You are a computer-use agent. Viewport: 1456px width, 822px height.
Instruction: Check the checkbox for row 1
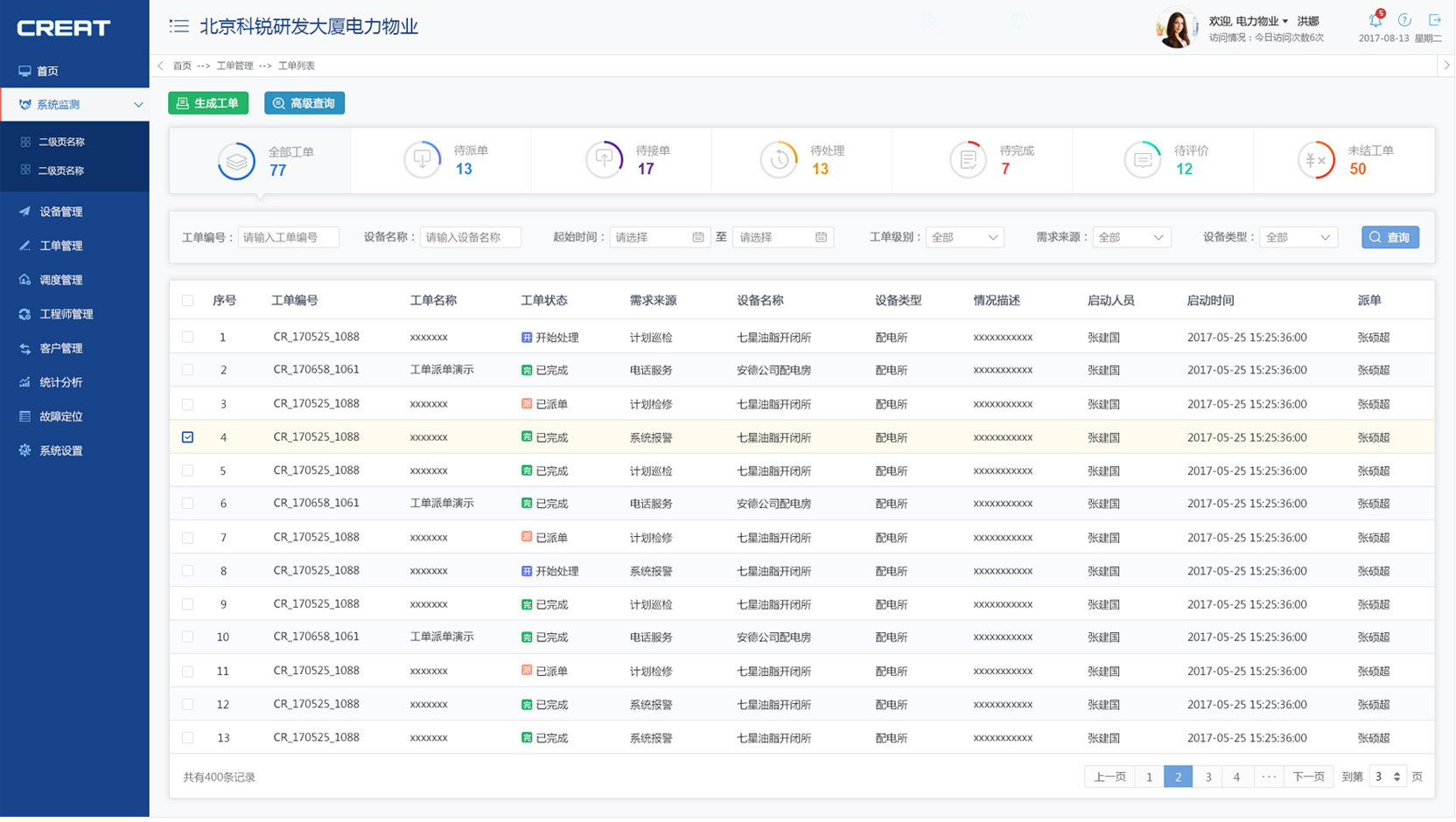point(188,337)
